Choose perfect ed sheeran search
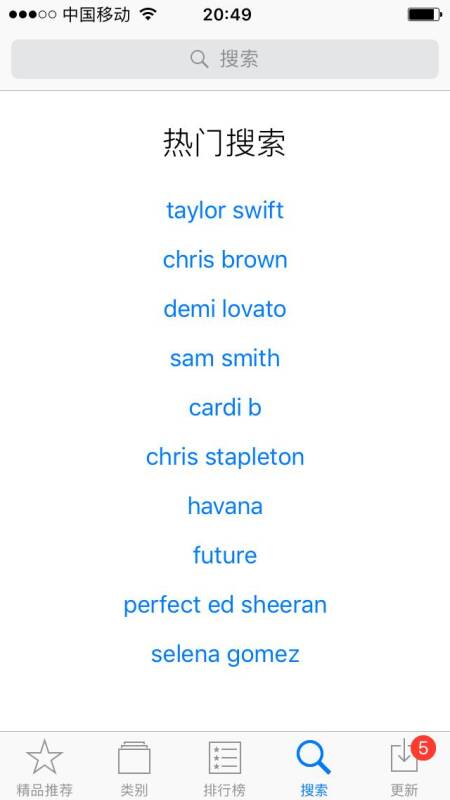Screen dimensions: 450x800 224,605
